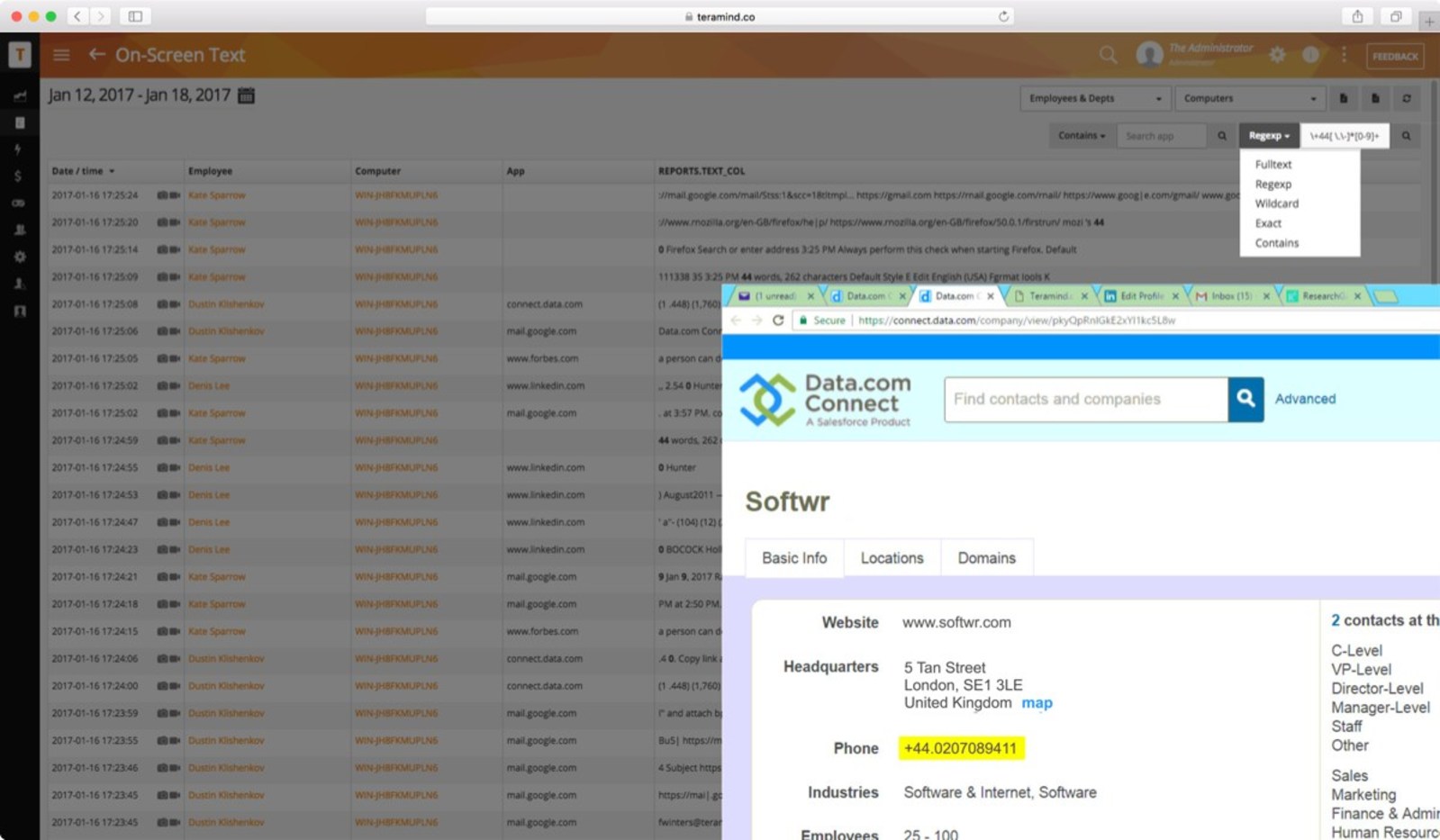The image size is (1440, 840).
Task: Click Find contacts and companies search box
Action: click(1086, 400)
